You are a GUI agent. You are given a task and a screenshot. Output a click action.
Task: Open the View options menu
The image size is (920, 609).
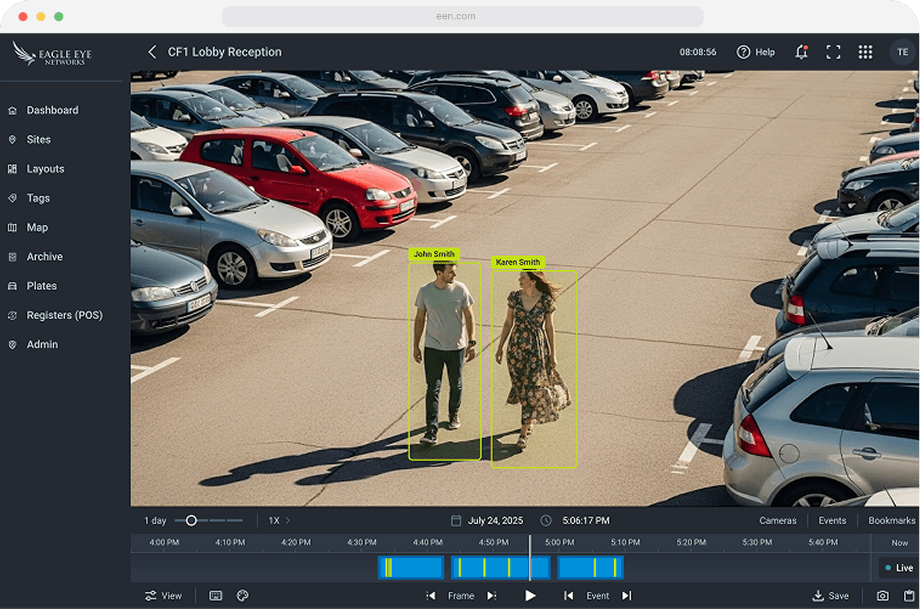[x=163, y=595]
